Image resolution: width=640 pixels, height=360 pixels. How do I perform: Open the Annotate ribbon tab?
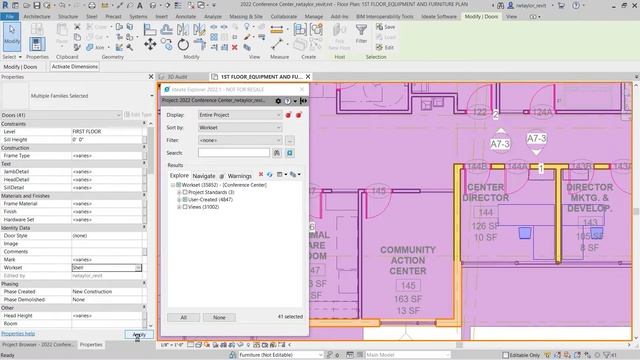(186, 17)
